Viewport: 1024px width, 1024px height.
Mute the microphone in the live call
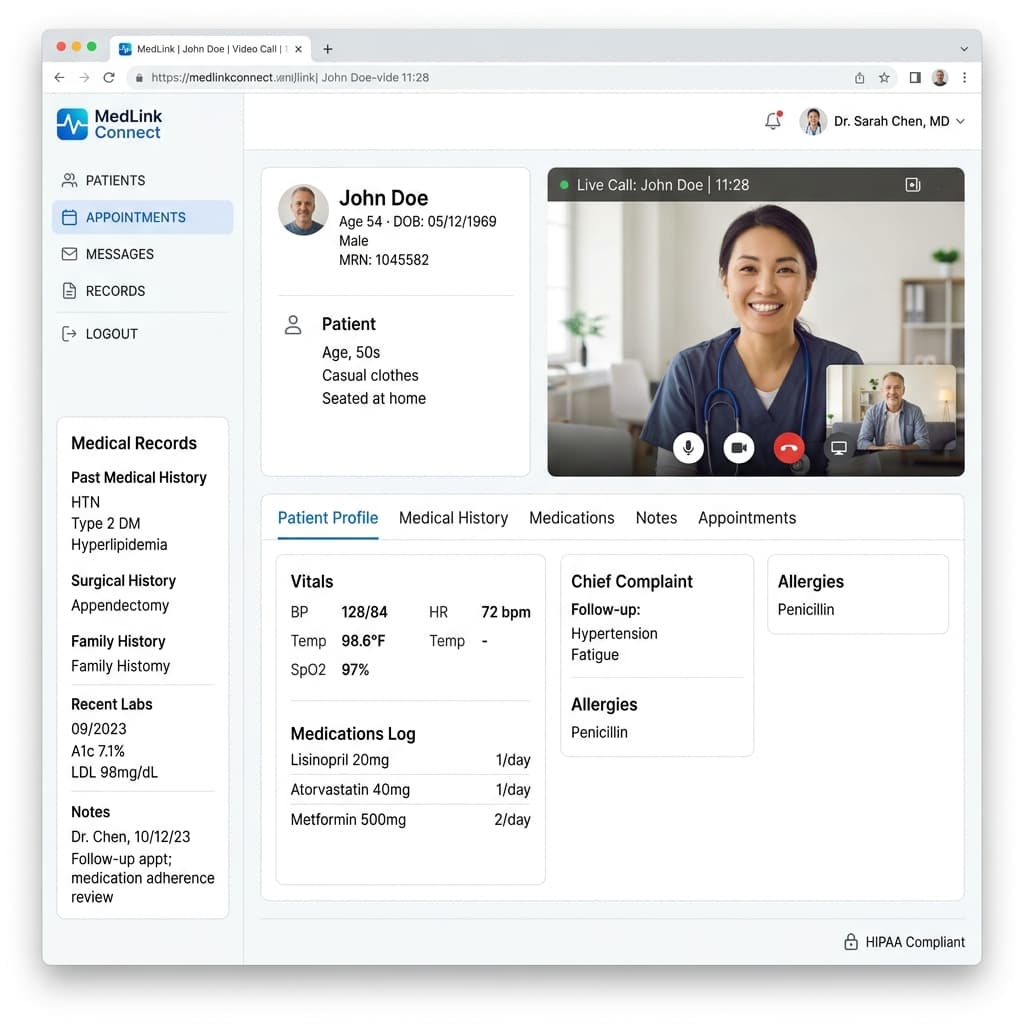click(688, 448)
